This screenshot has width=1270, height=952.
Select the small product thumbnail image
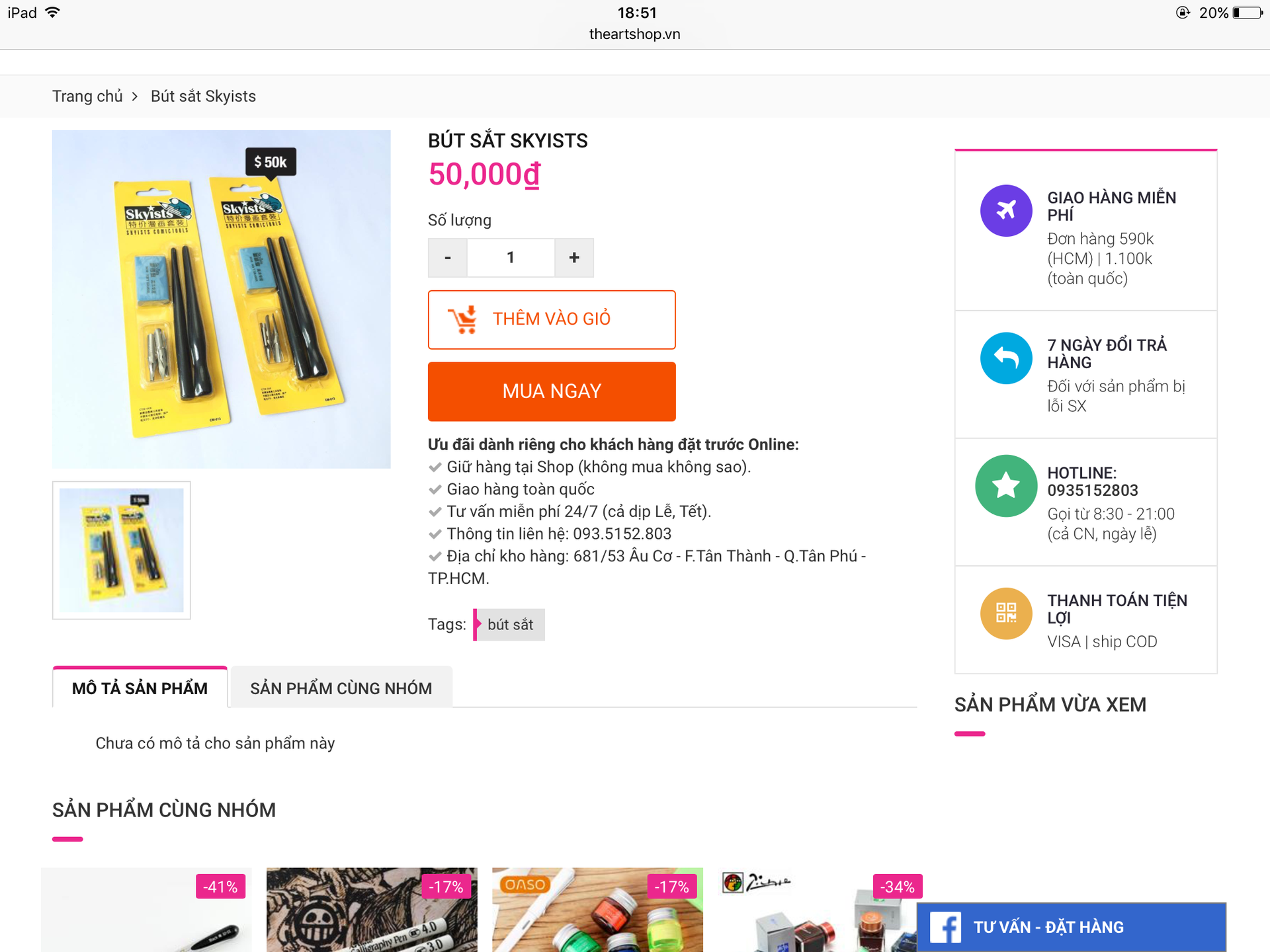pos(122,550)
